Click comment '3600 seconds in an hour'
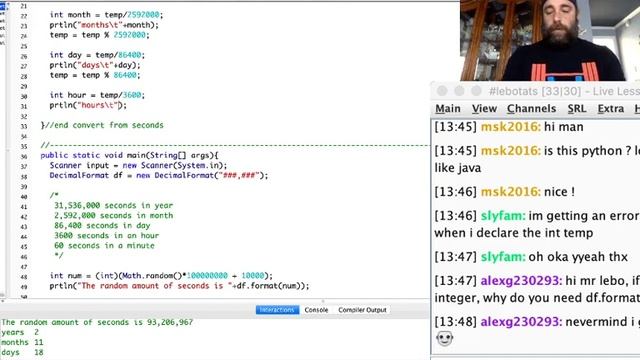The width and height of the screenshot is (640, 360). click(107, 236)
